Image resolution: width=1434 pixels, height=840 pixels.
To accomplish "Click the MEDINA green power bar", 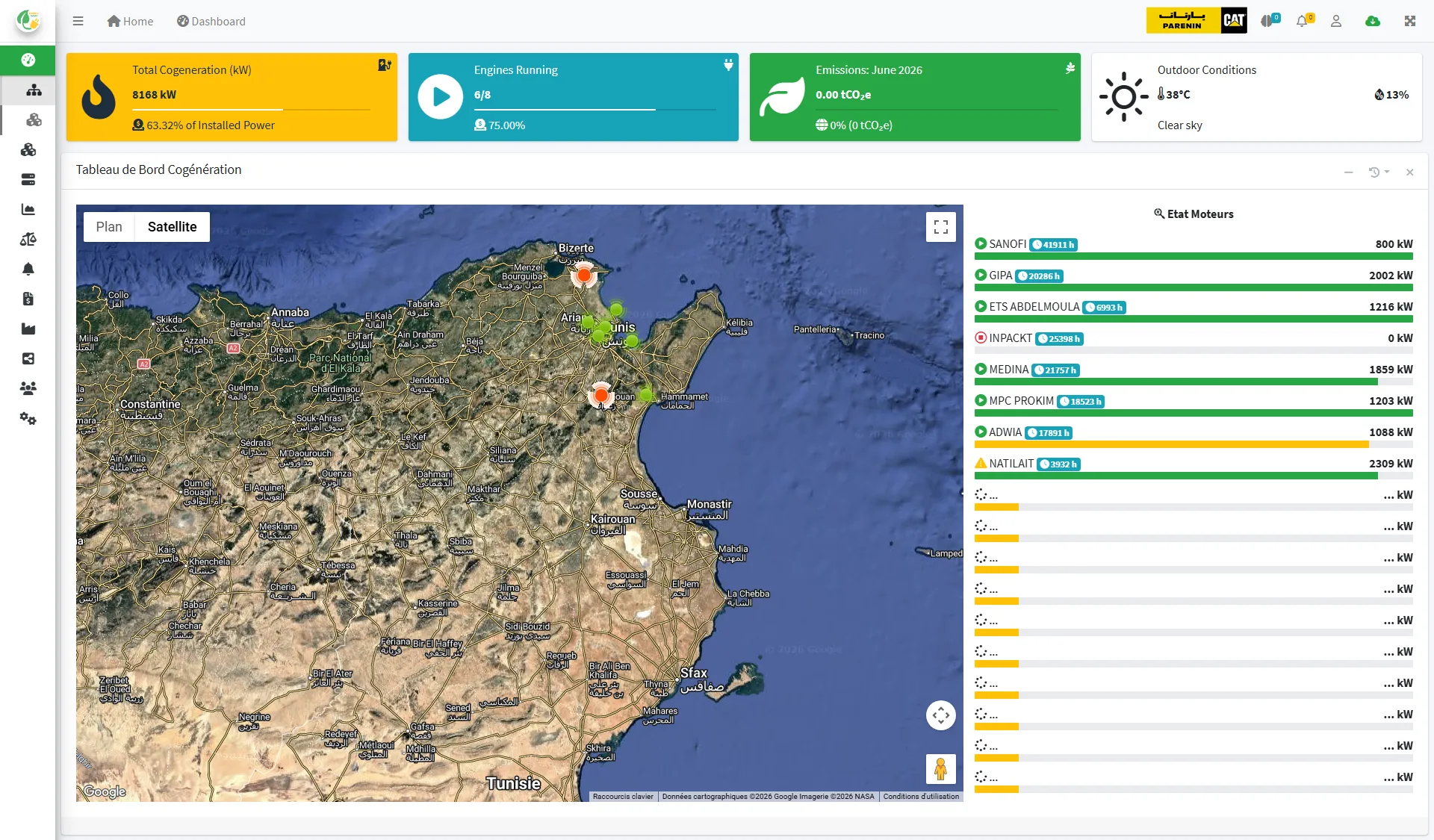I will [1176, 382].
